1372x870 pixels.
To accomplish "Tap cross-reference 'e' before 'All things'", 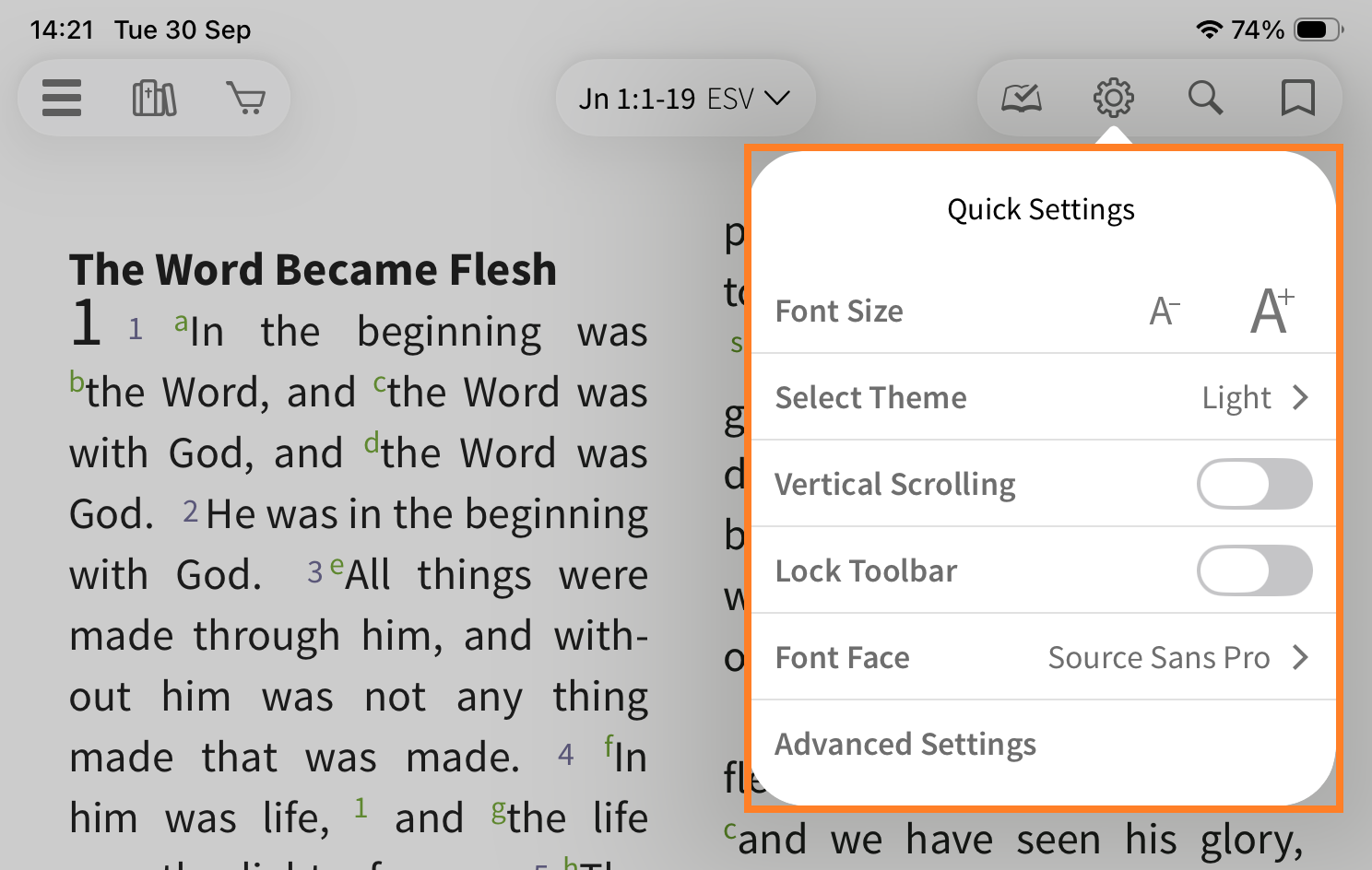I will click(x=337, y=565).
